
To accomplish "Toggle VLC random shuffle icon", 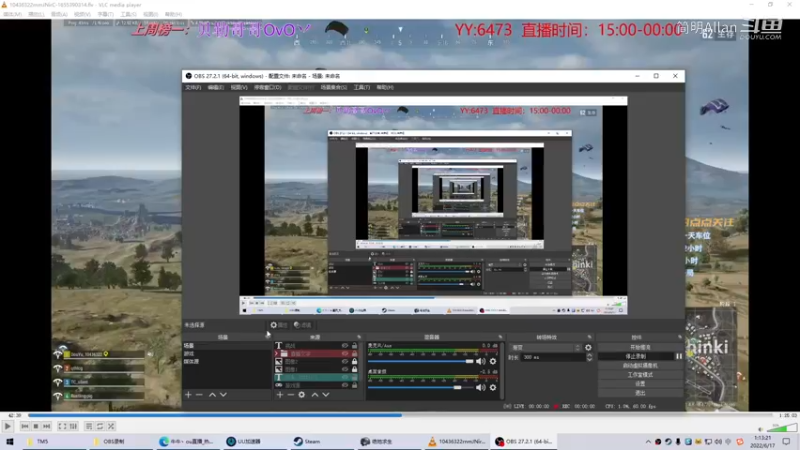I will 111,426.
